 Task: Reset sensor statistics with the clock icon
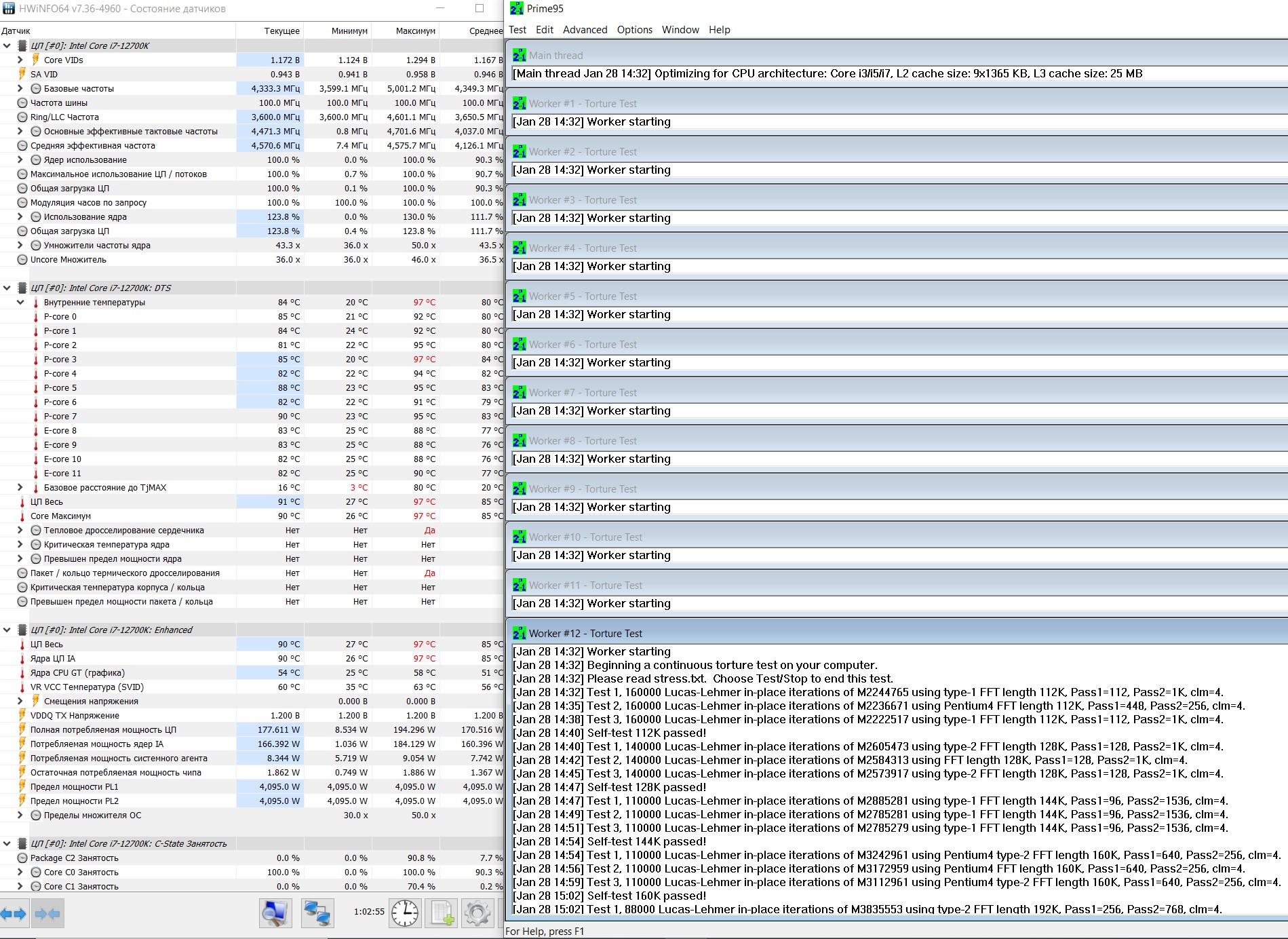coord(405,913)
